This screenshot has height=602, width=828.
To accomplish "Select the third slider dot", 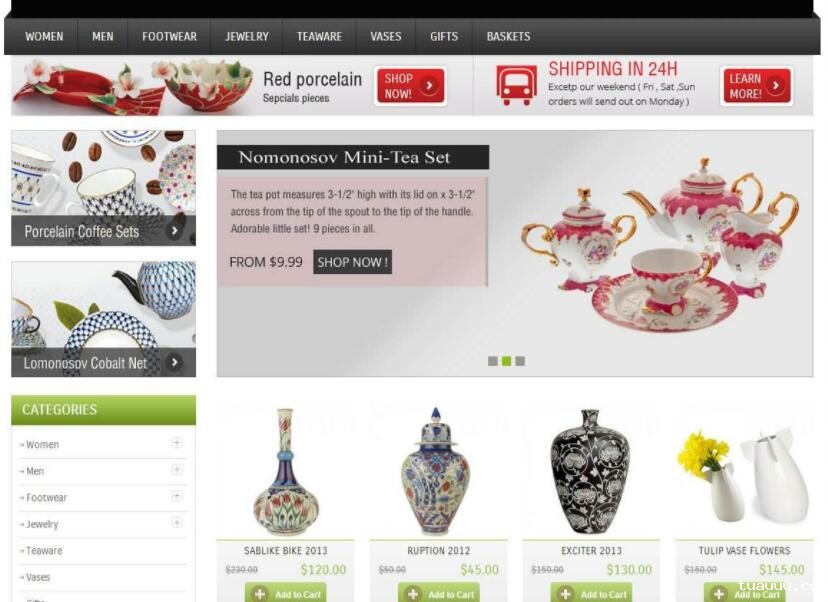I will [520, 361].
